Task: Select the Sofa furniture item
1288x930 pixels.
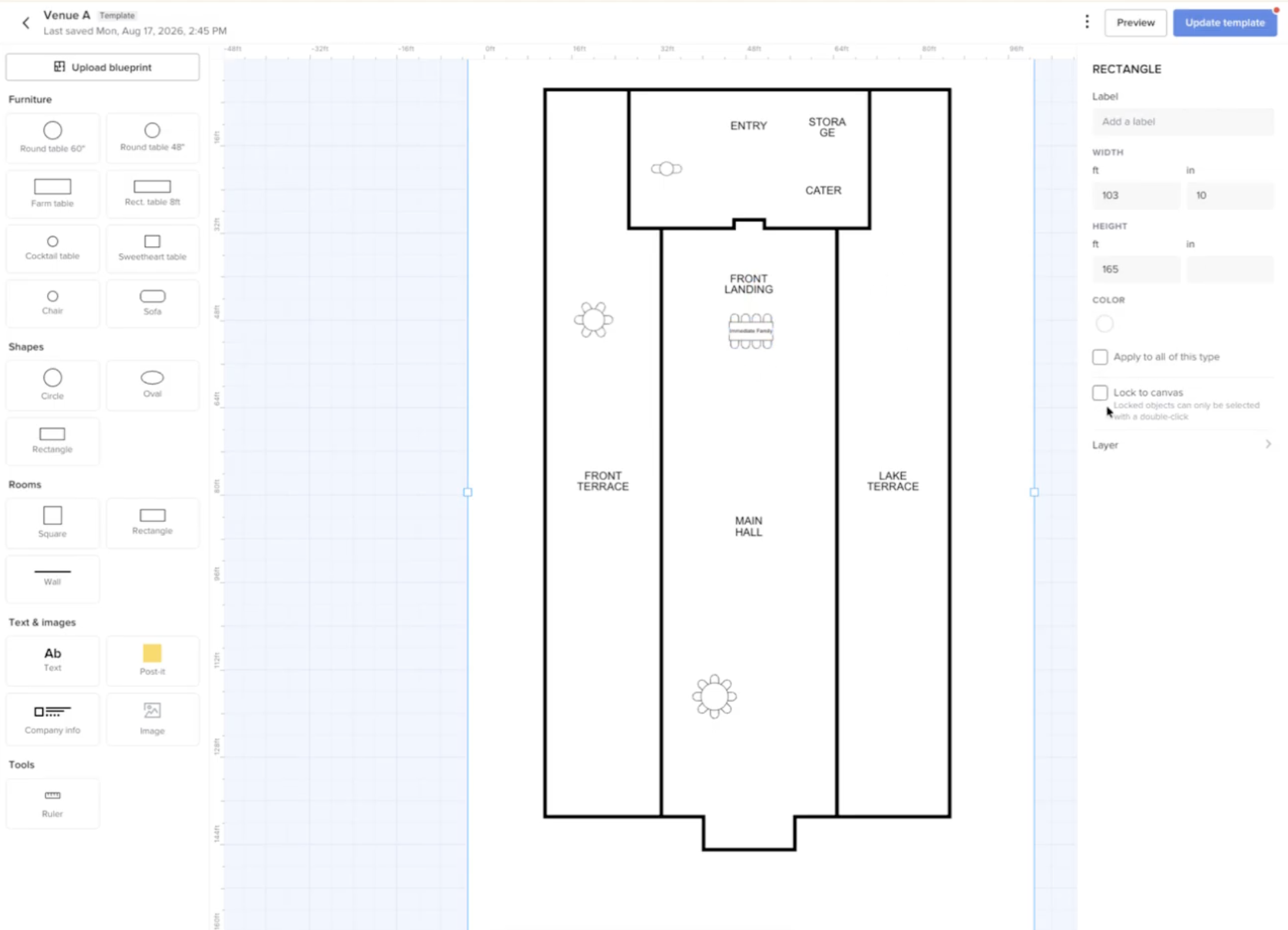Action: coord(152,303)
